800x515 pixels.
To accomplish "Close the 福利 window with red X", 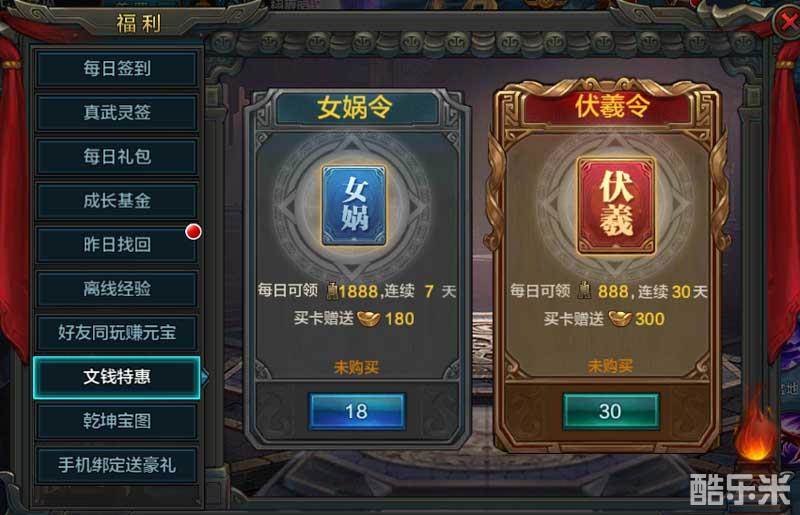I will tap(786, 21).
